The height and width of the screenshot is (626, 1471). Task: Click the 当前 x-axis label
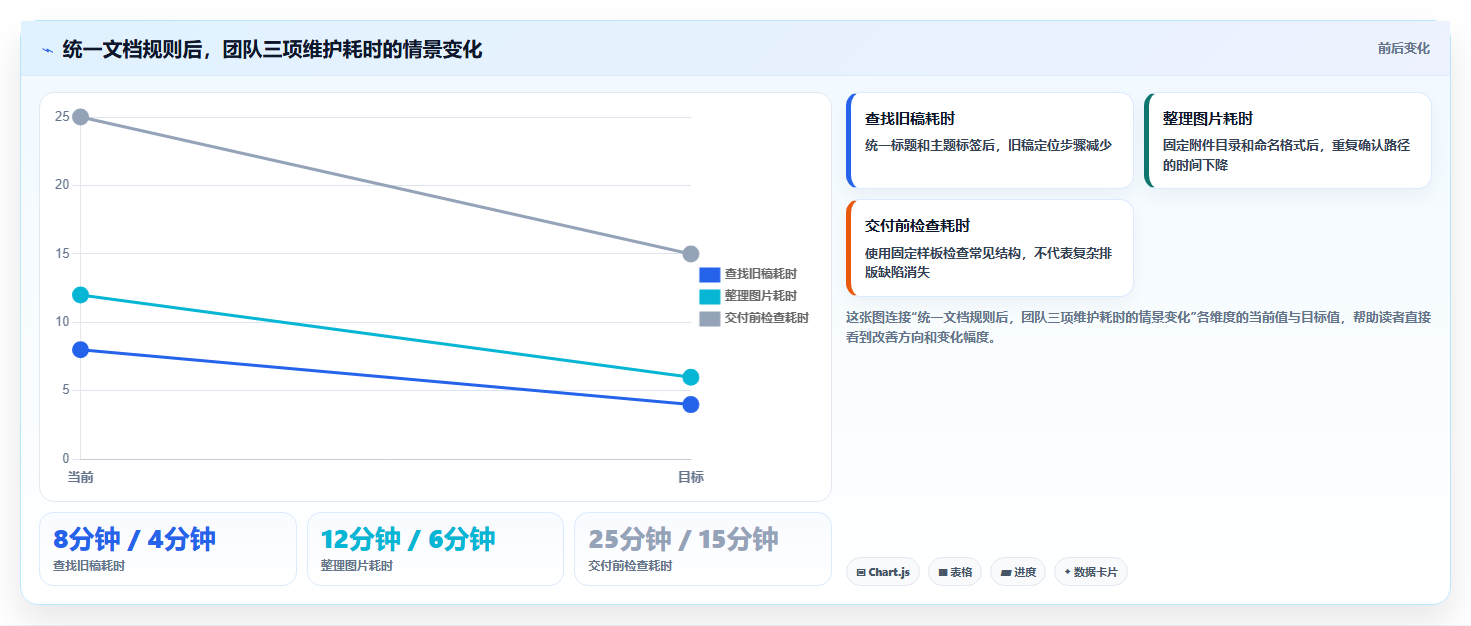[81, 477]
